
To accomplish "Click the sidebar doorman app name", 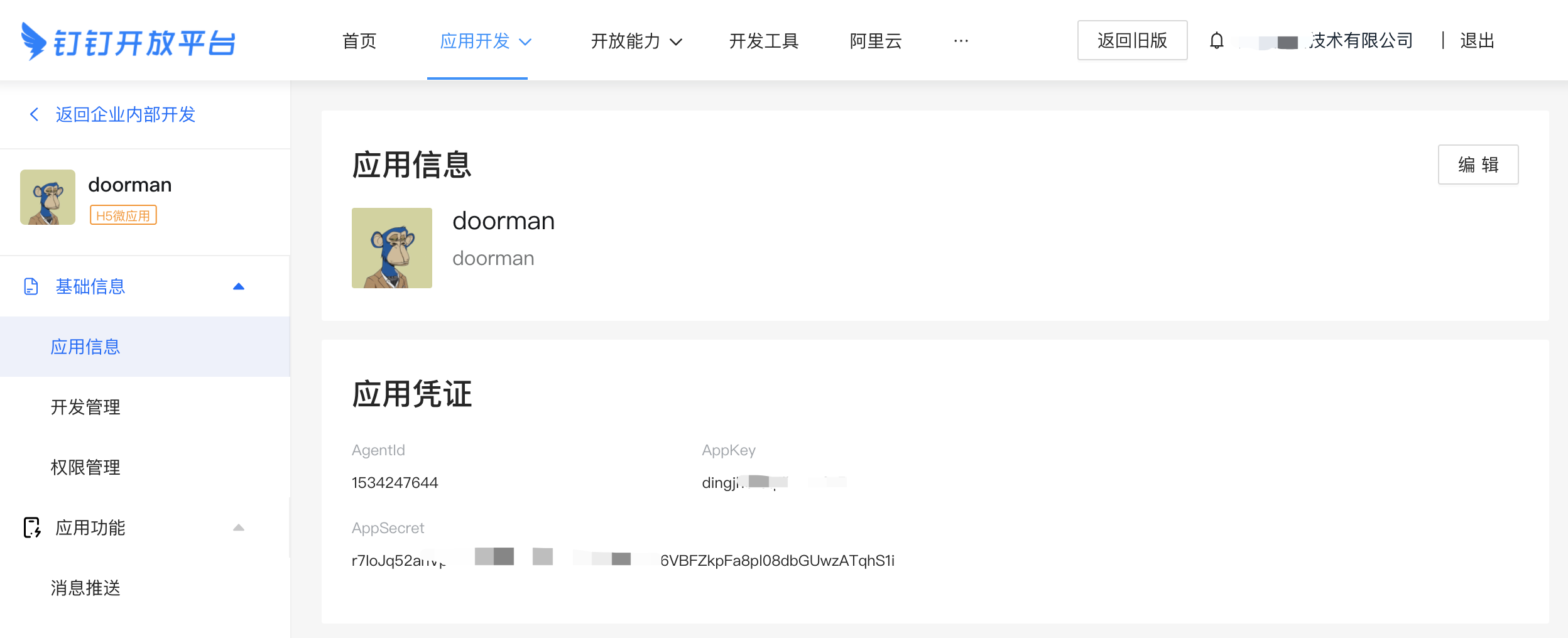I will (129, 185).
